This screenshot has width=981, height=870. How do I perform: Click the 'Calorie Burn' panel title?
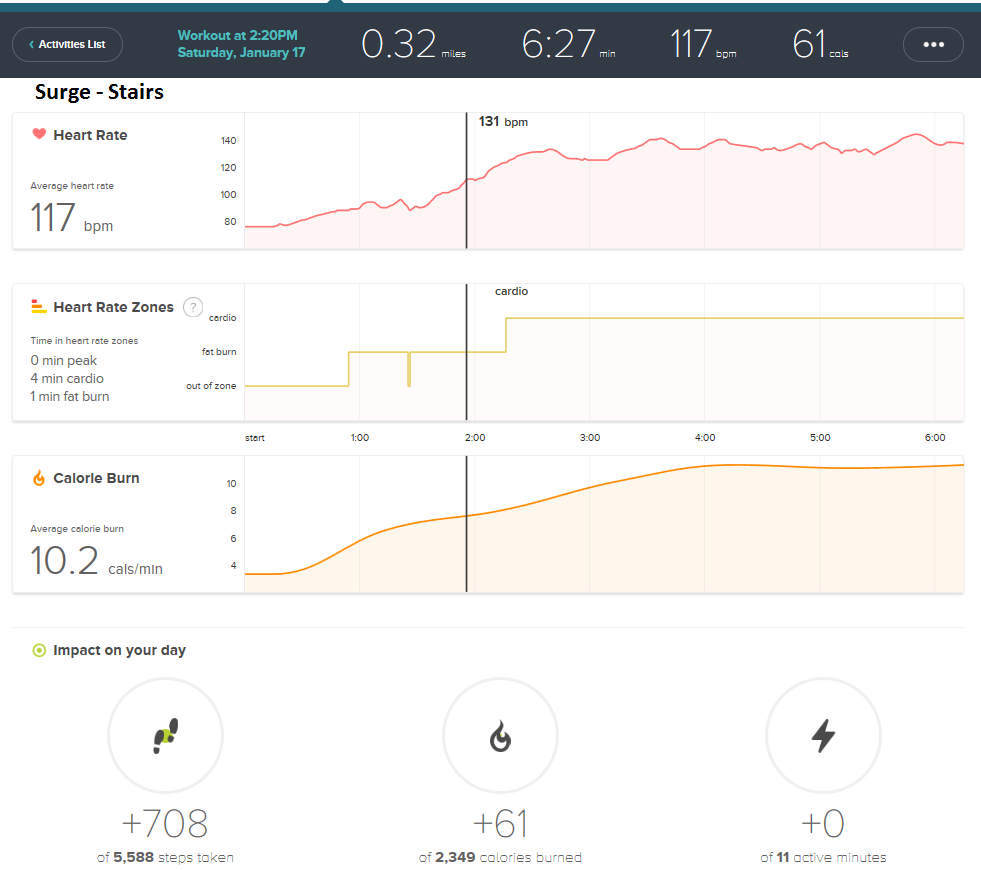[x=96, y=478]
